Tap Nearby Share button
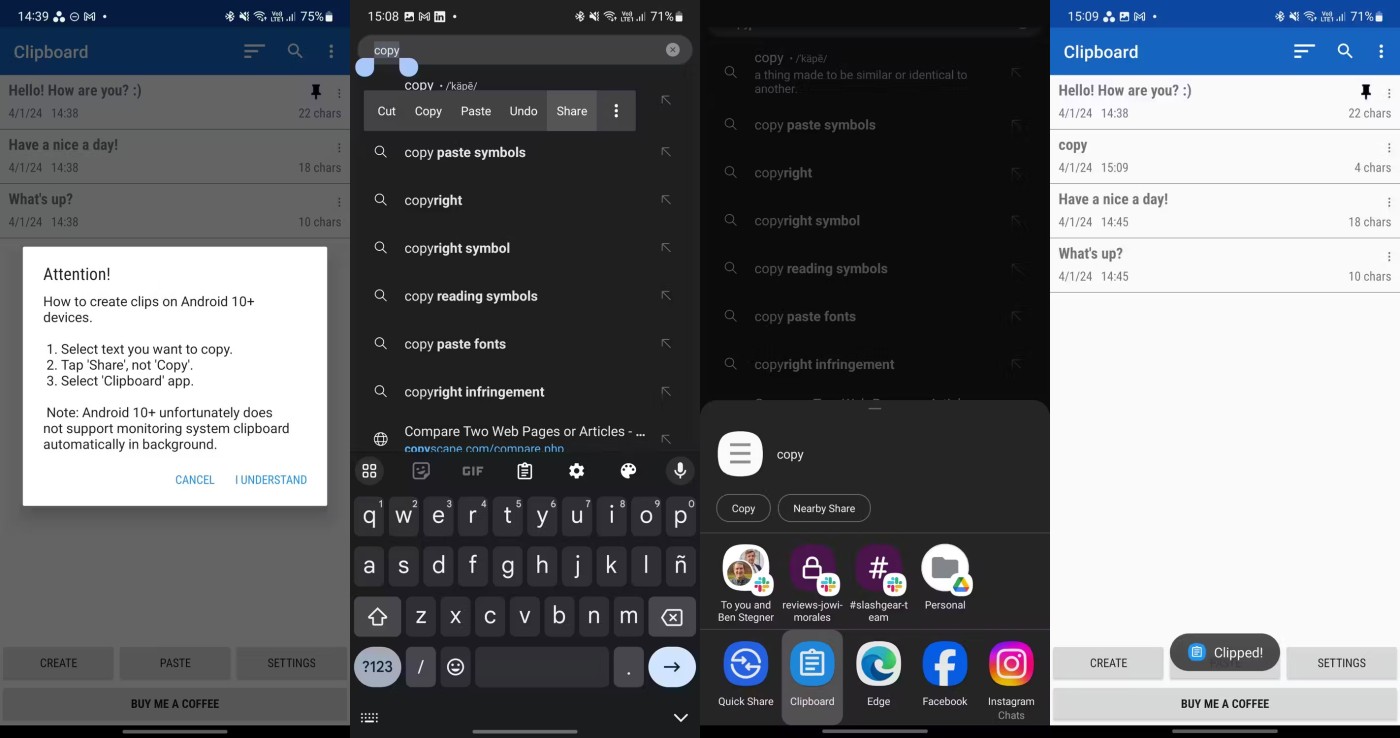 (x=823, y=508)
